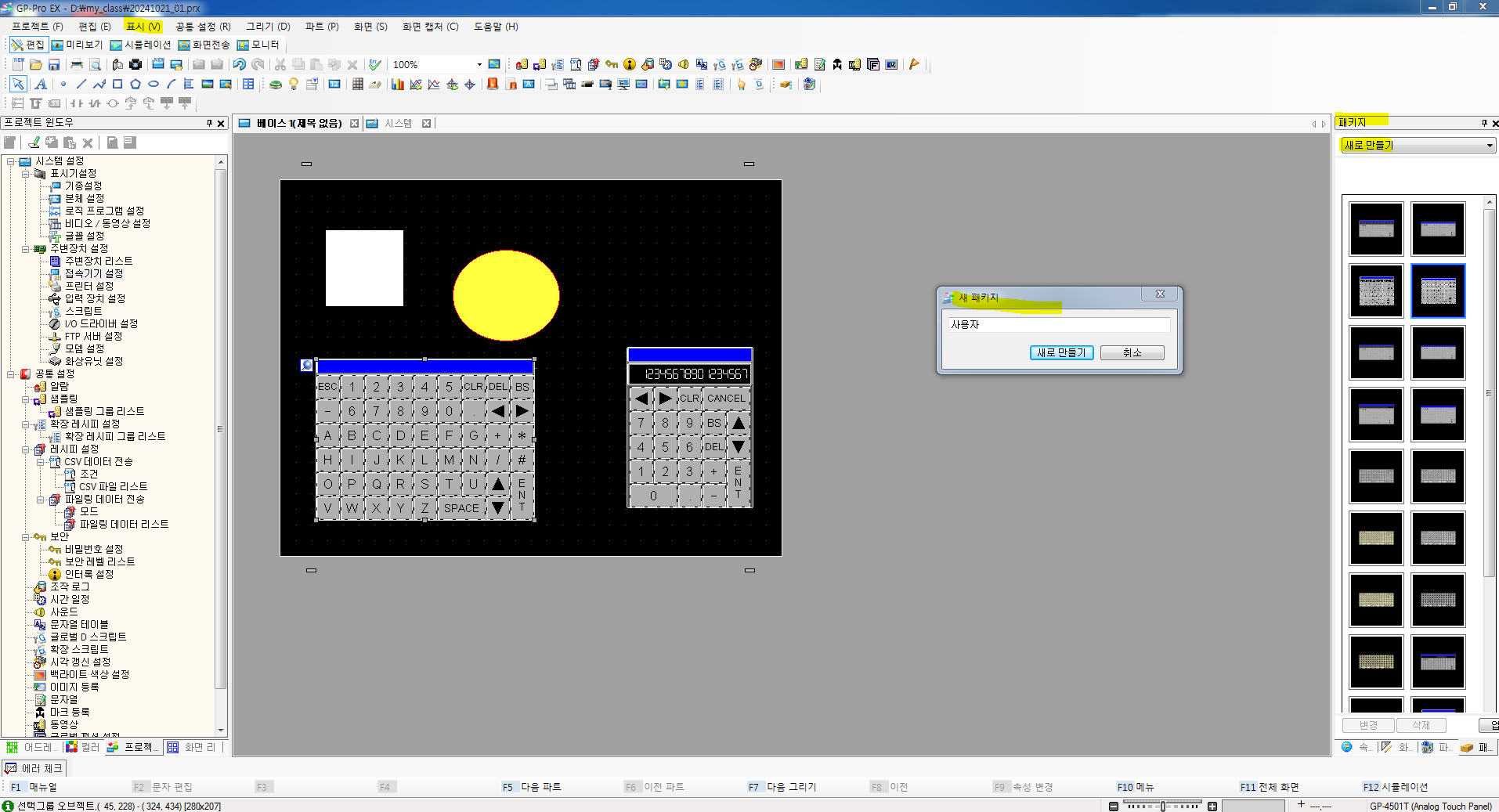Open 비밀번호 설정 in project tree
Image resolution: width=1499 pixels, height=812 pixels.
[93, 549]
